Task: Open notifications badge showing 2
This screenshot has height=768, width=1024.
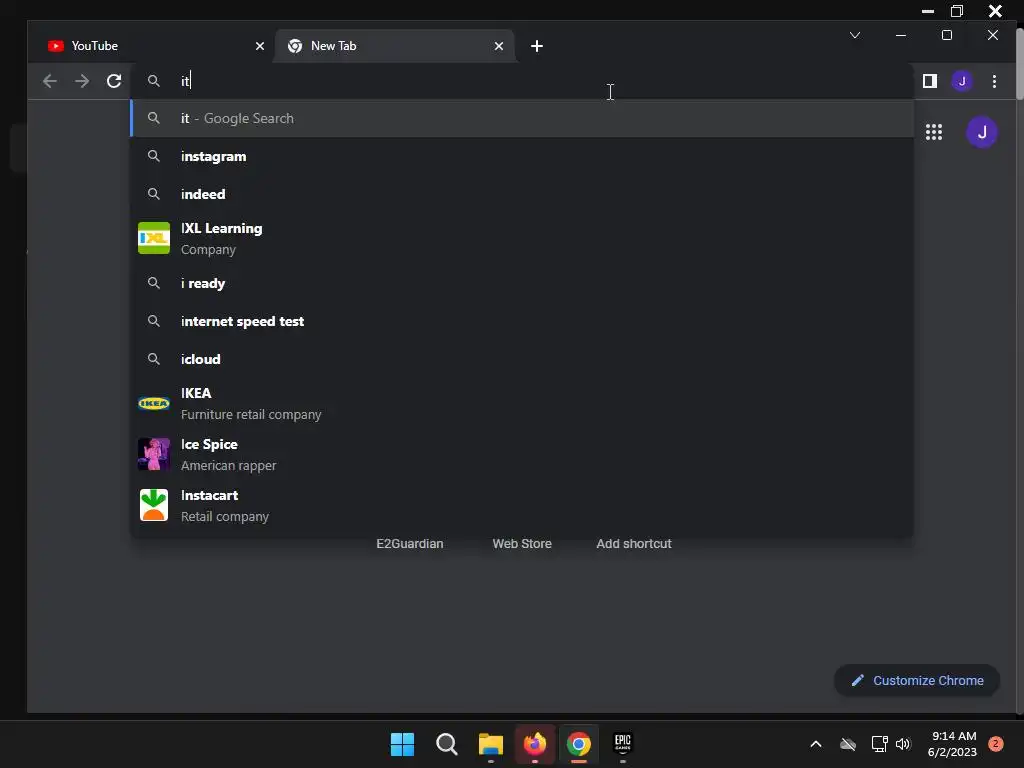Action: tap(995, 744)
